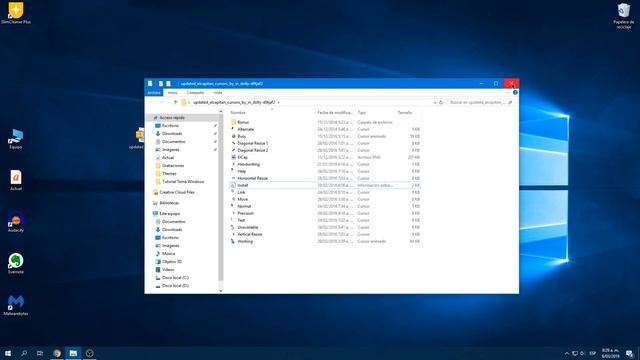Select the Papelera de reciclaje desktop icon
The height and width of the screenshot is (360, 640).
point(623,16)
